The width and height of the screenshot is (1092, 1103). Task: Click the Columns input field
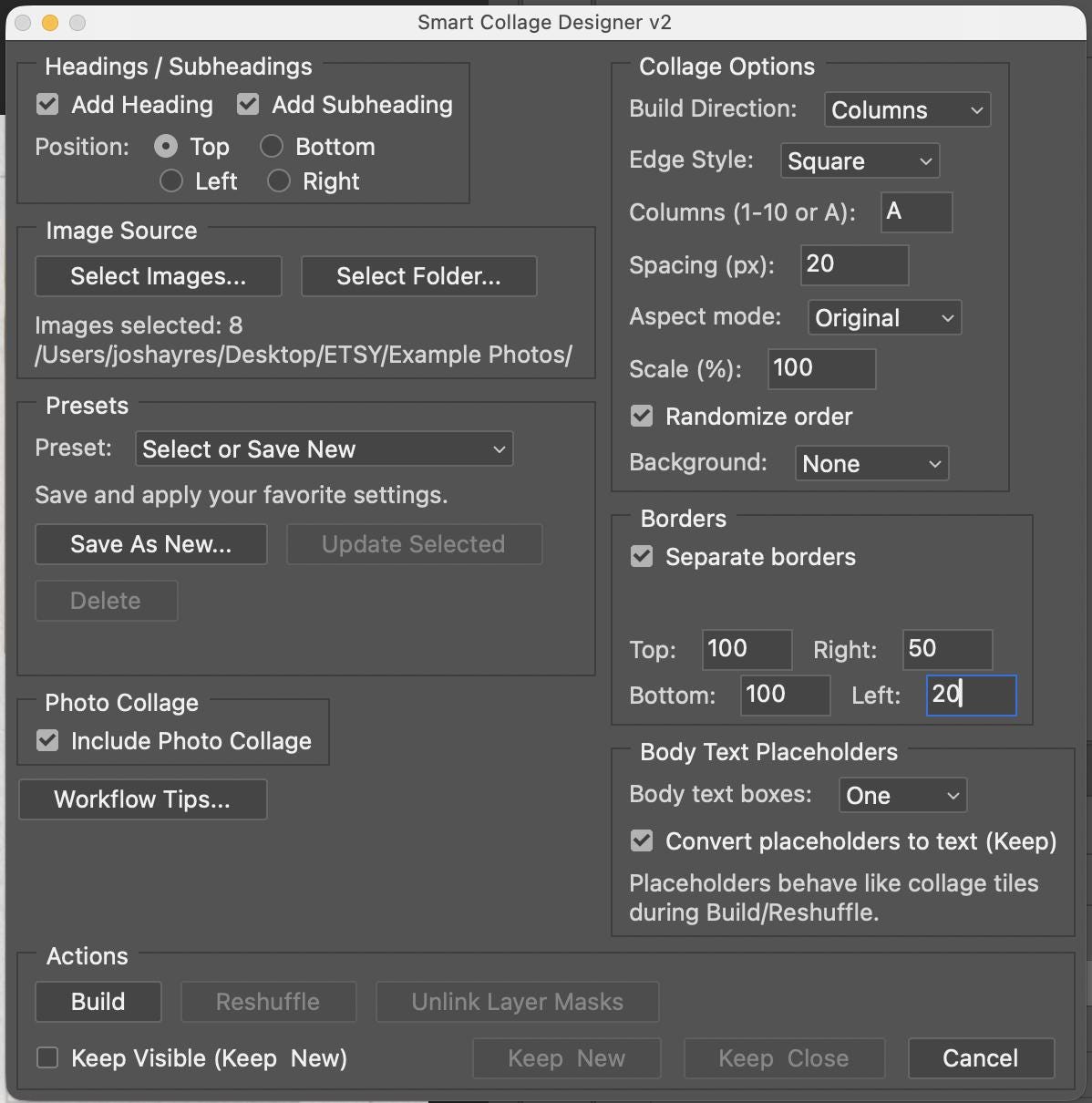click(917, 211)
